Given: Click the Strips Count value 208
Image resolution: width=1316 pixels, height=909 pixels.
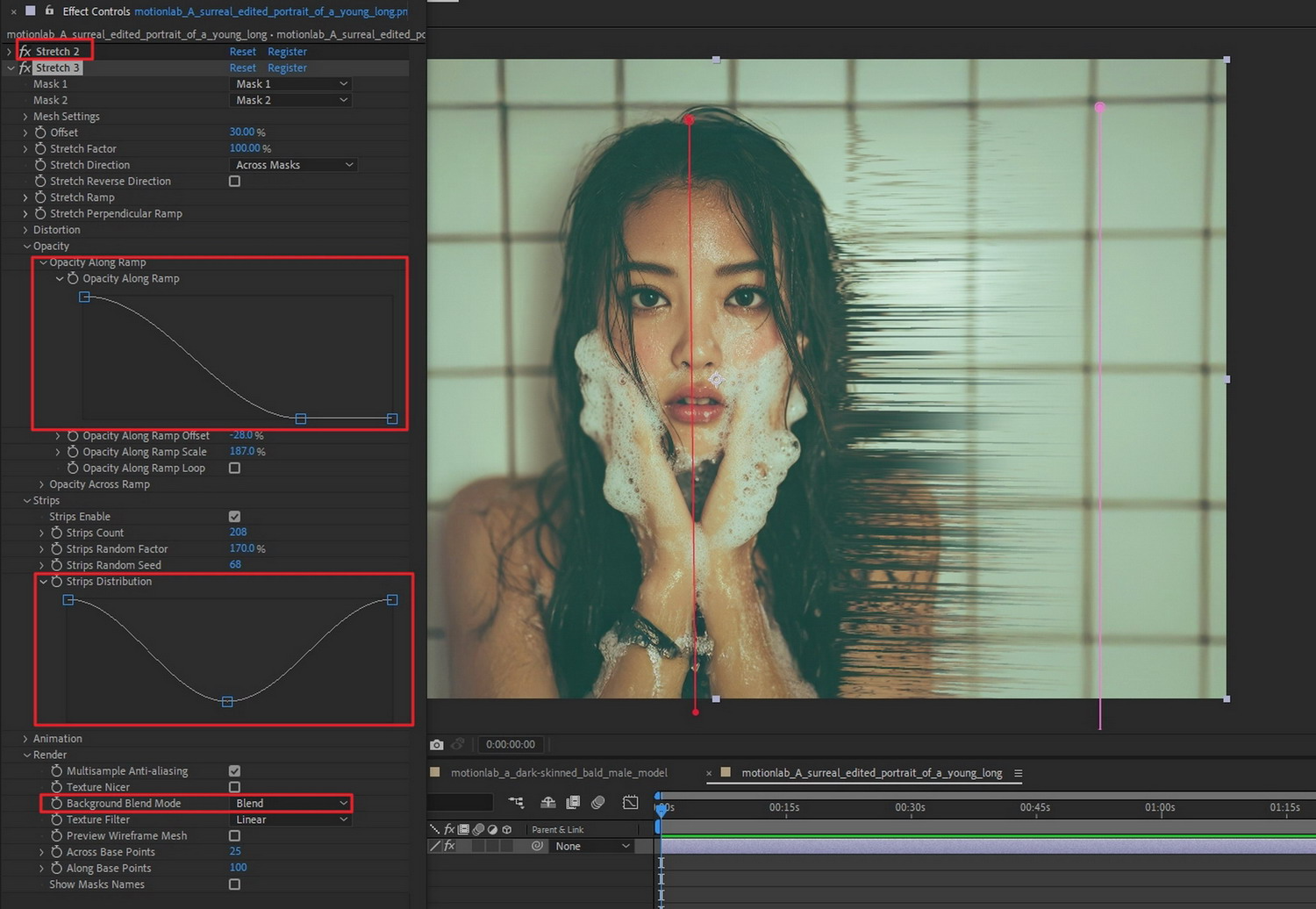Looking at the screenshot, I should pos(238,533).
